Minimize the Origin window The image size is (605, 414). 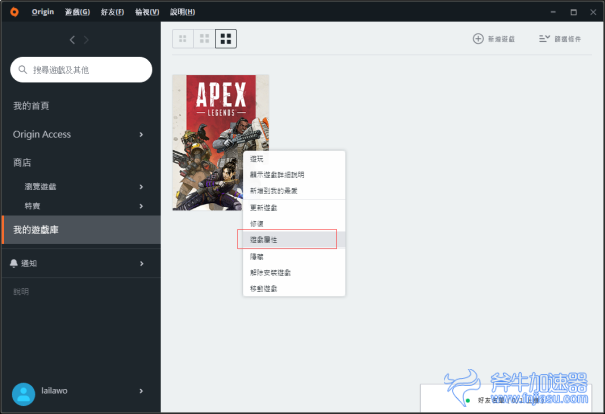[553, 12]
